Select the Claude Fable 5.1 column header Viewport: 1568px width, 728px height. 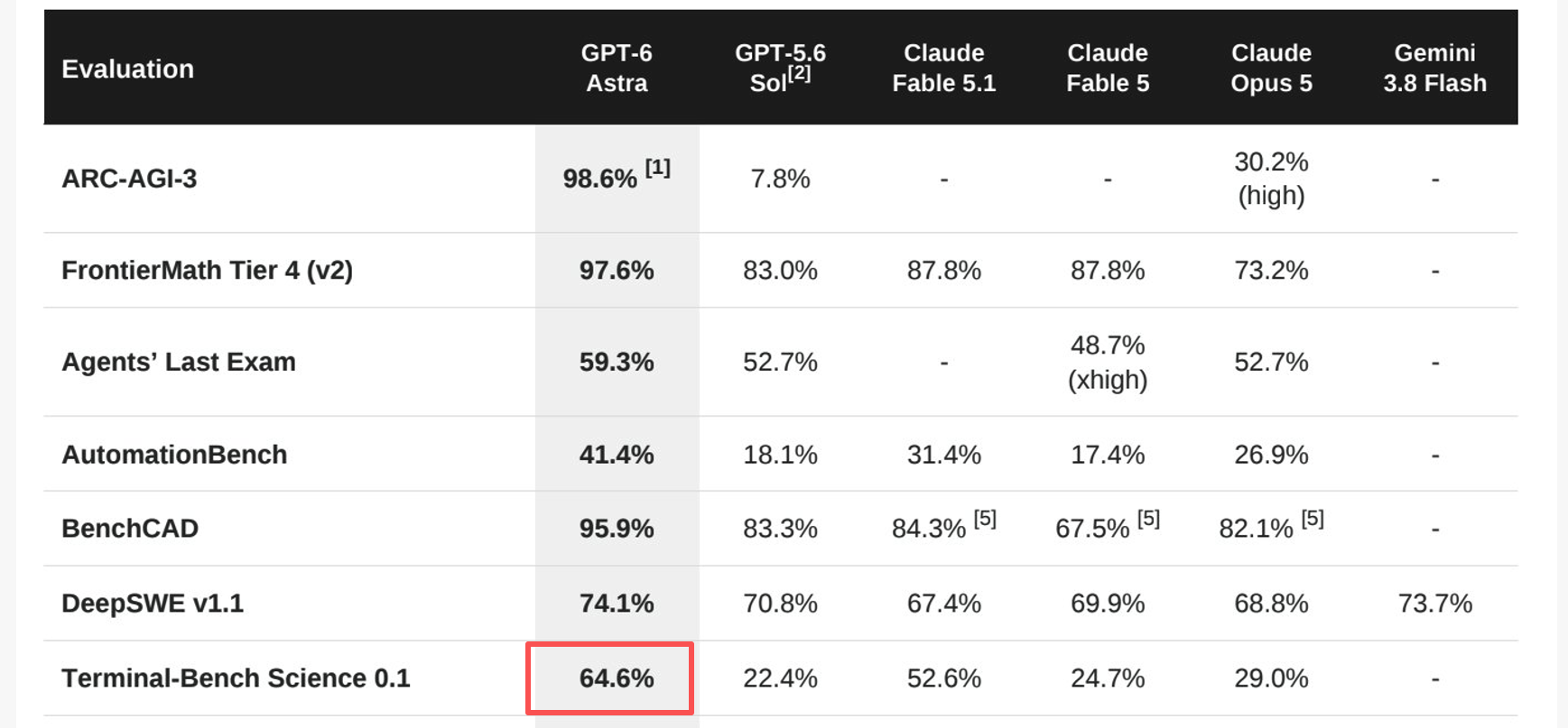(943, 68)
